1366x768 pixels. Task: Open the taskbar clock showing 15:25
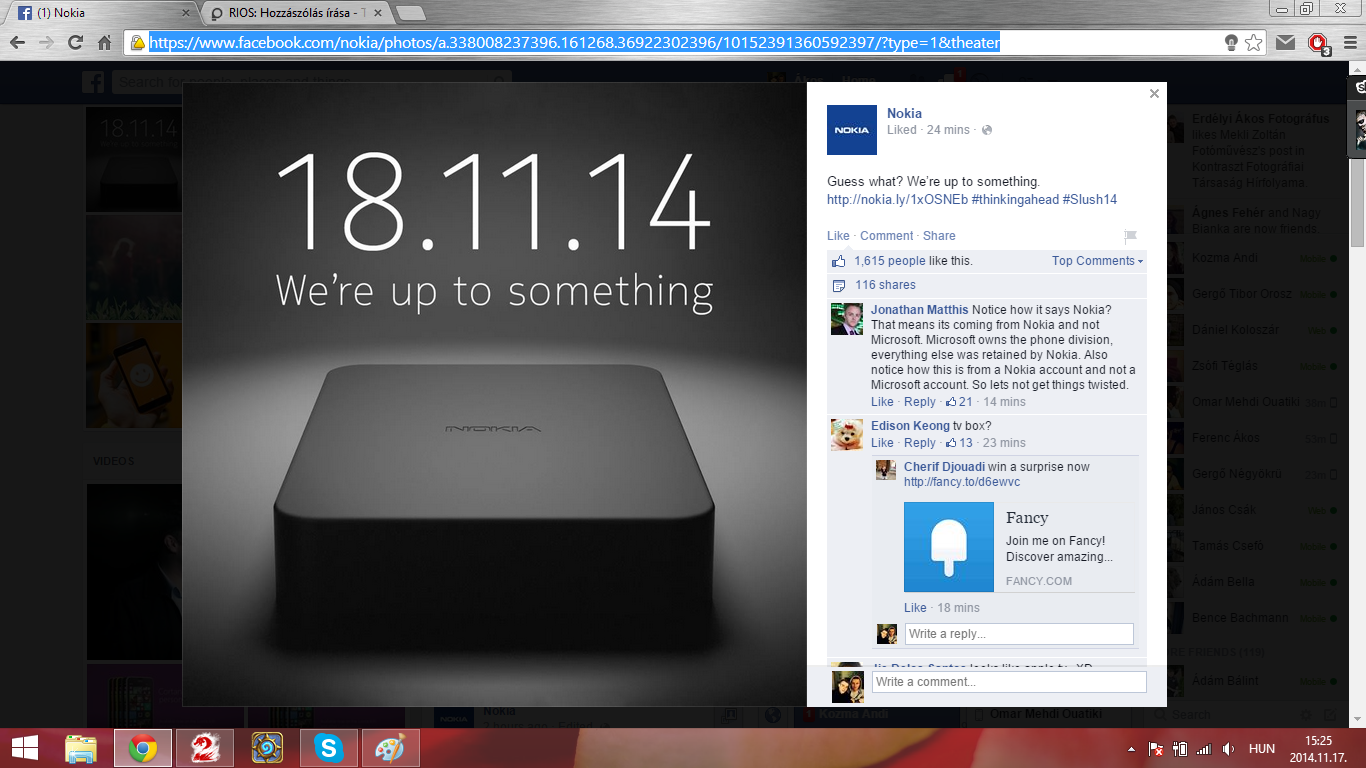pos(1319,748)
